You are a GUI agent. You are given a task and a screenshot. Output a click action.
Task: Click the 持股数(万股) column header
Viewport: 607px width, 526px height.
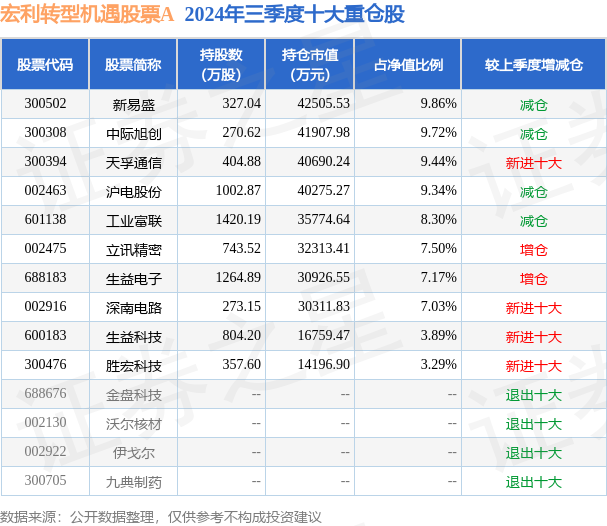tap(221, 65)
